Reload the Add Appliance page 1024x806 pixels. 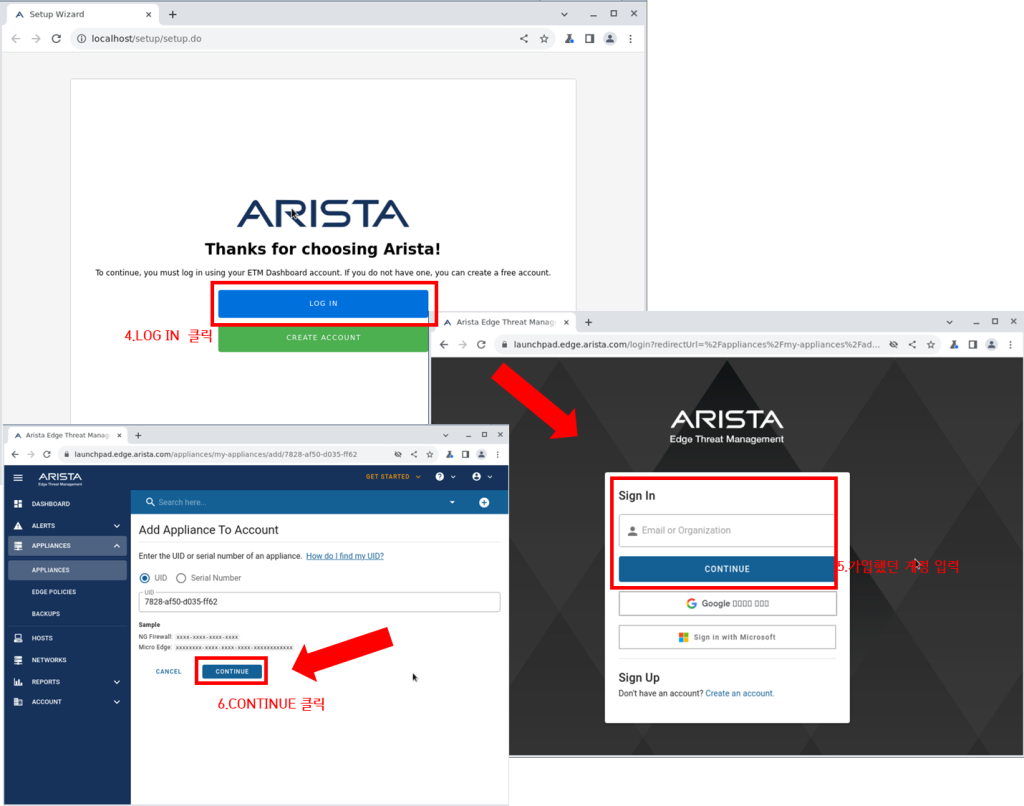pyautogui.click(x=46, y=454)
